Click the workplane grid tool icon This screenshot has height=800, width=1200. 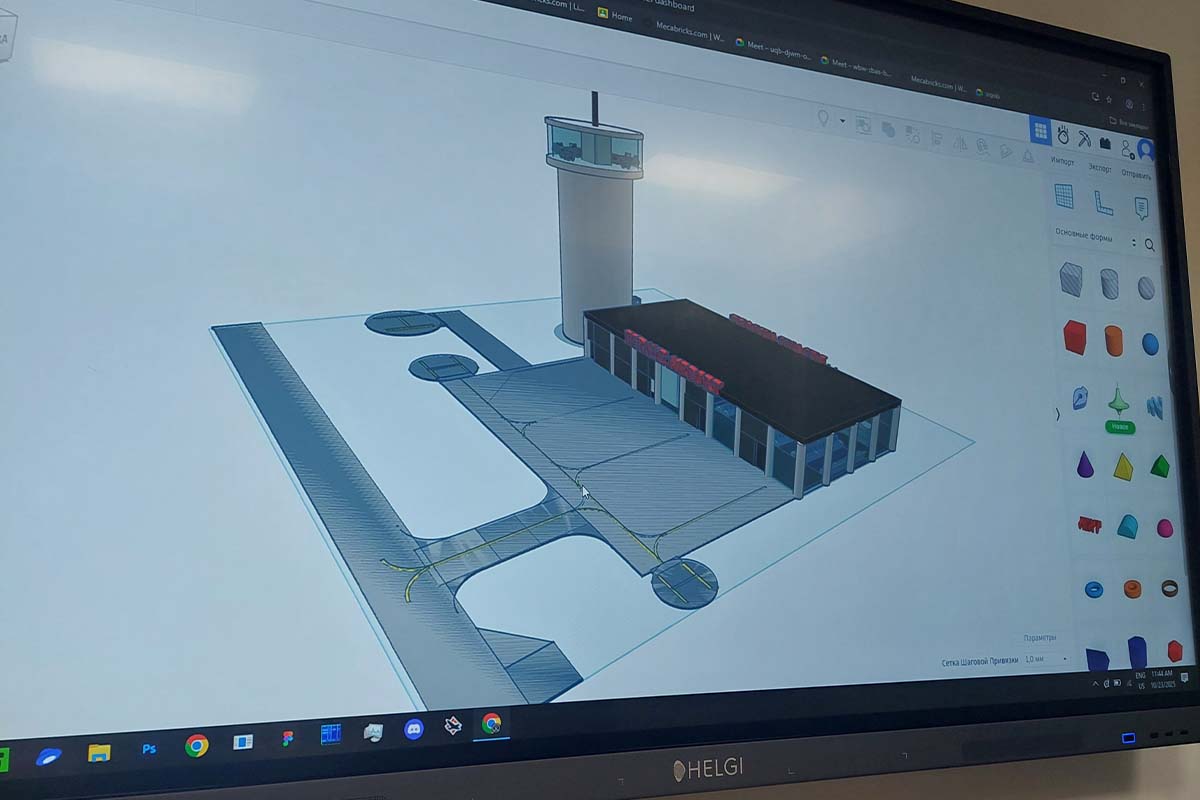[x=1064, y=196]
